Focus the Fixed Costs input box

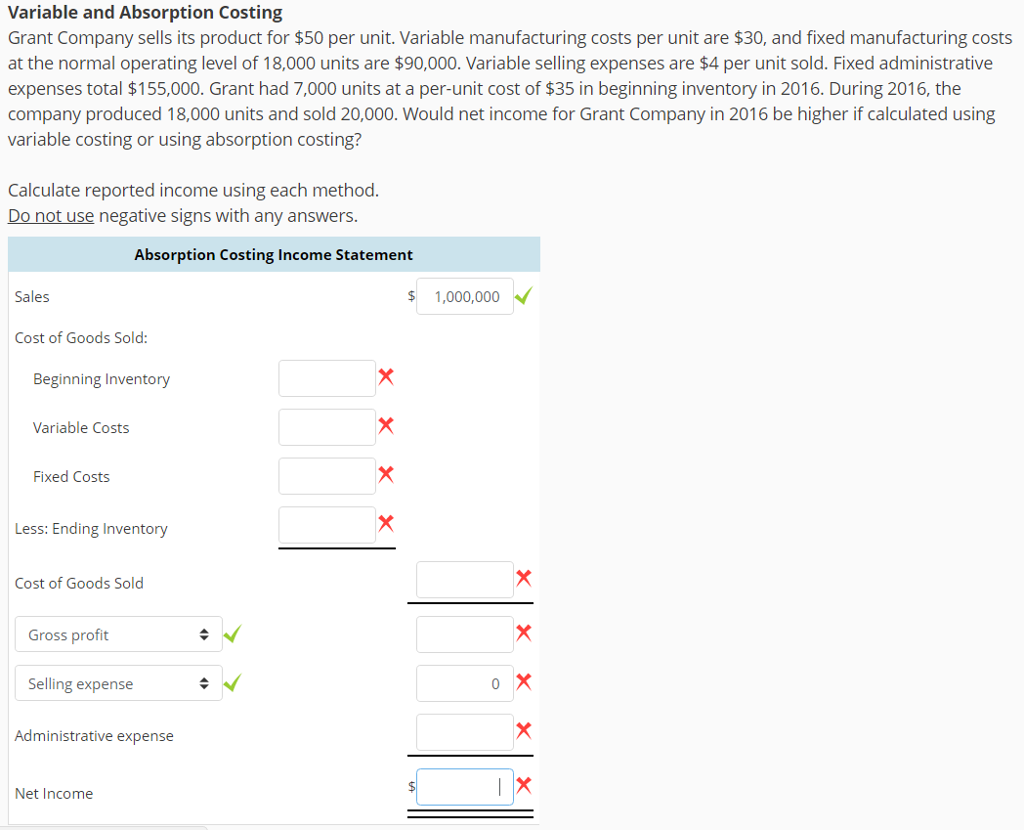(x=327, y=476)
